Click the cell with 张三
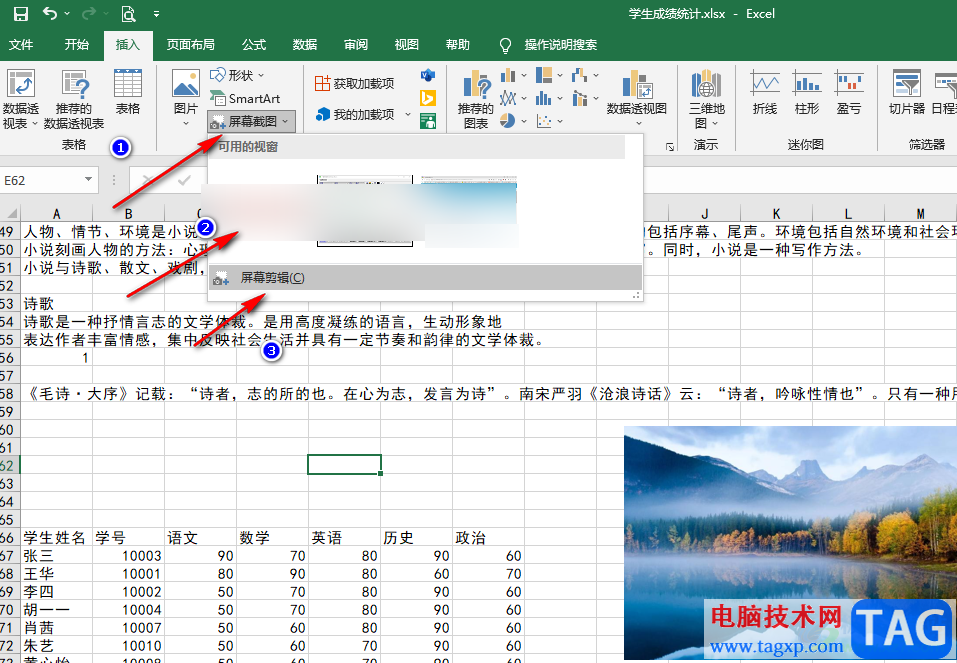This screenshot has height=663, width=957. click(x=56, y=556)
